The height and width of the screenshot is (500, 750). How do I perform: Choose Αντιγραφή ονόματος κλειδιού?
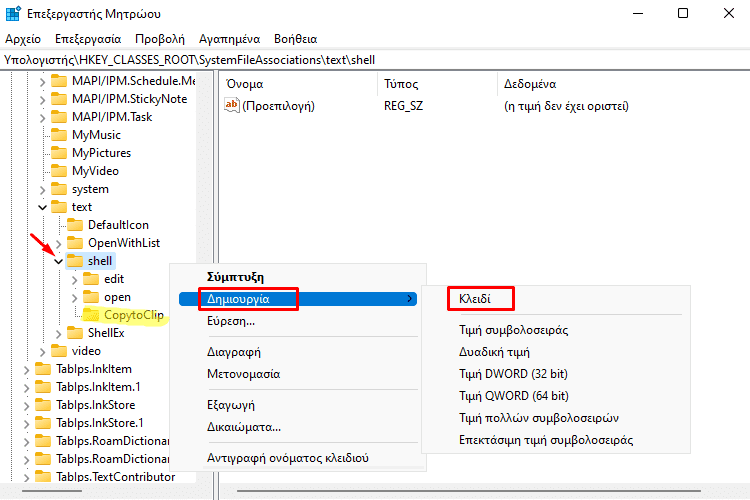click(298, 458)
